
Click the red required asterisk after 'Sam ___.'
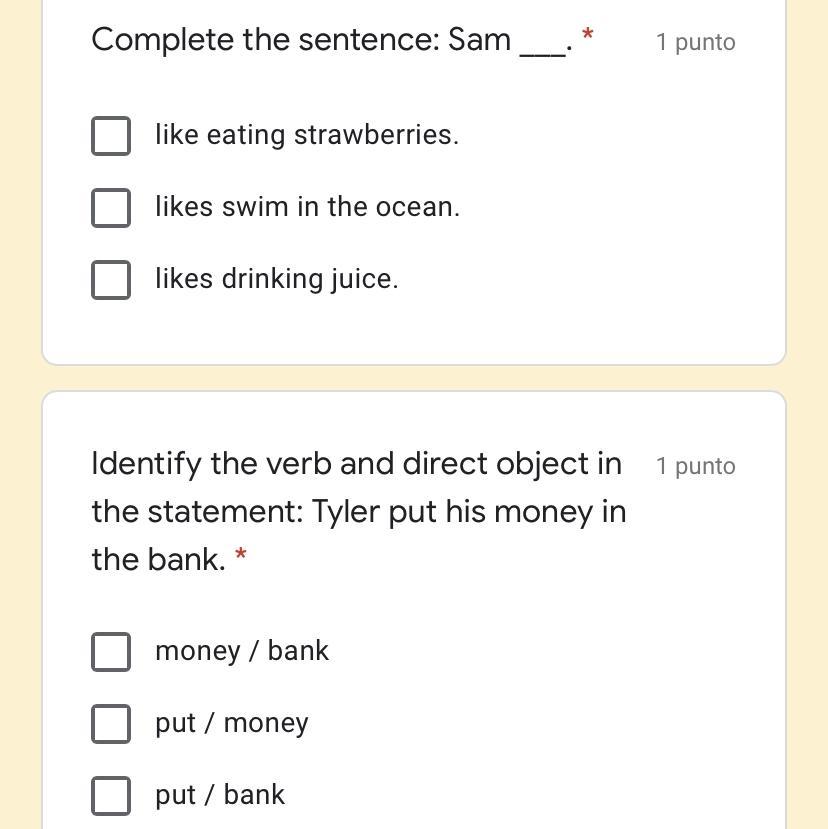587,34
